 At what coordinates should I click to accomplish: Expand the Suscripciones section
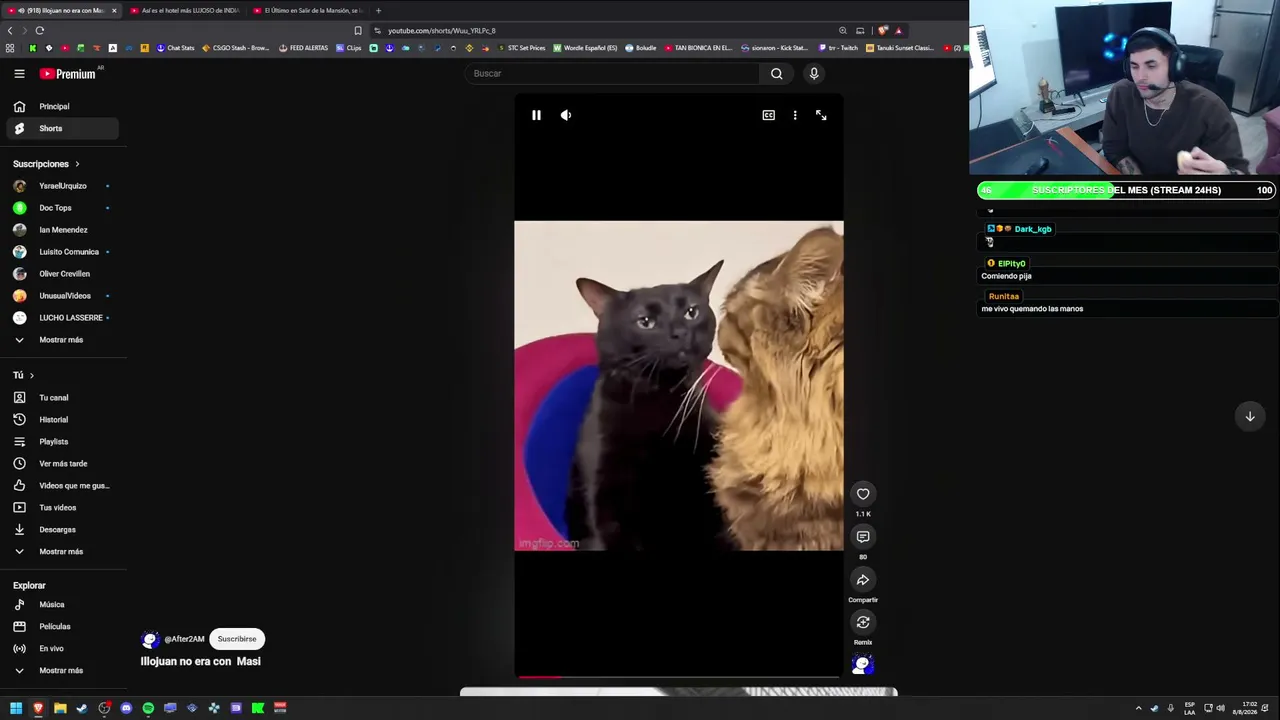[x=46, y=164]
